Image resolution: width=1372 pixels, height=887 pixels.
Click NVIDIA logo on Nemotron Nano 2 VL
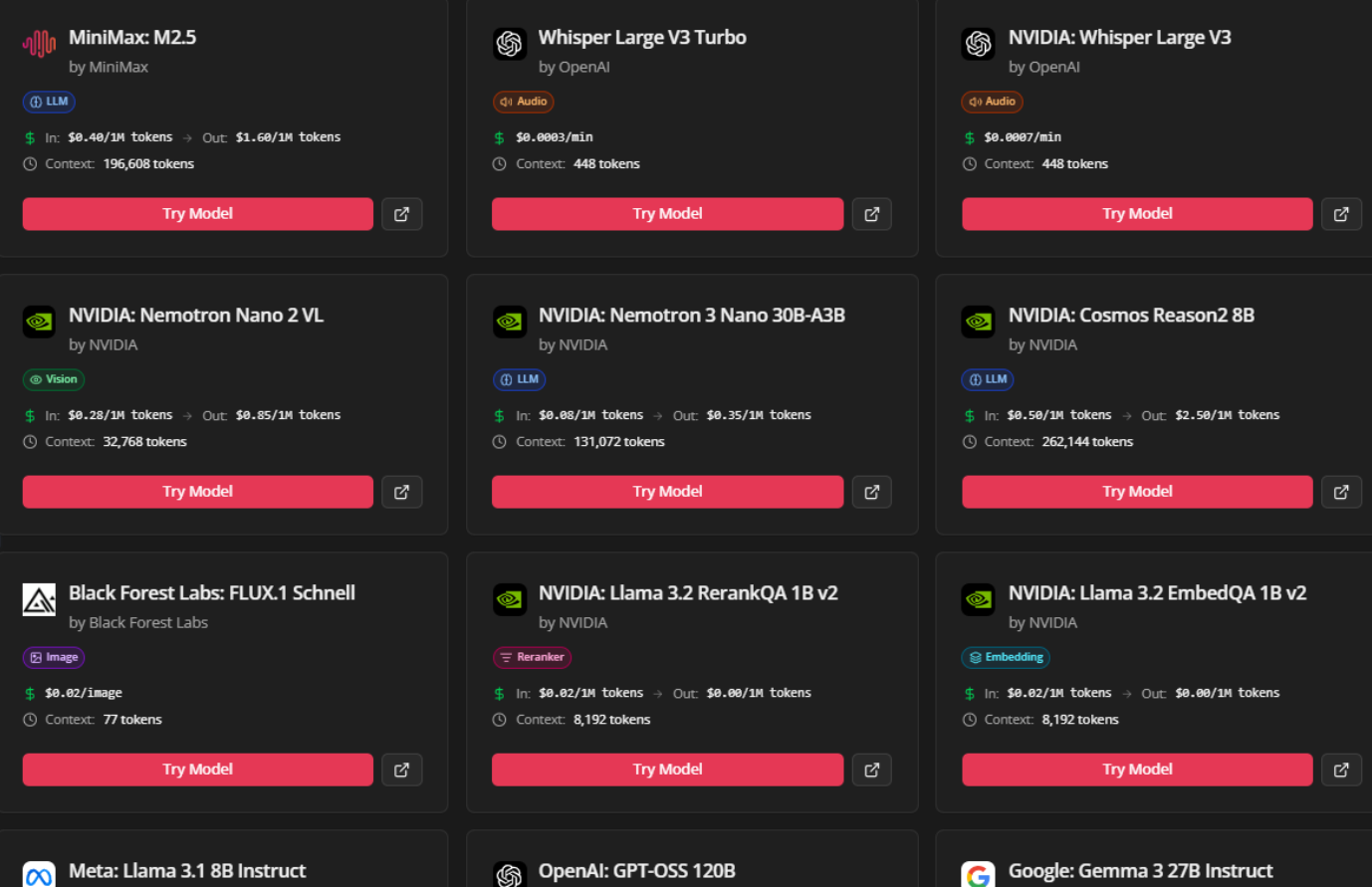(39, 322)
